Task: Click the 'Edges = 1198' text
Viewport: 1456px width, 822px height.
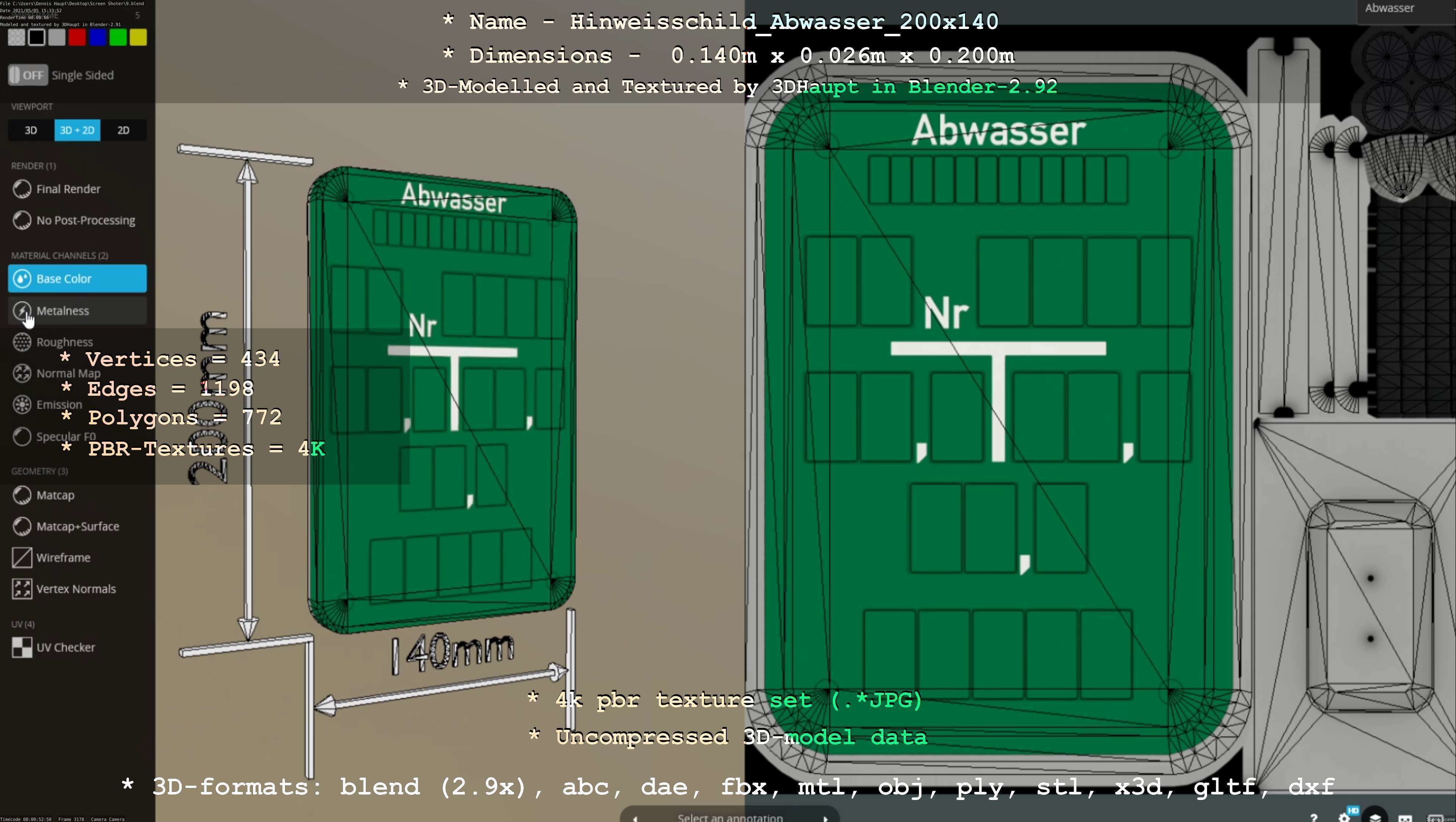Action: point(158,389)
